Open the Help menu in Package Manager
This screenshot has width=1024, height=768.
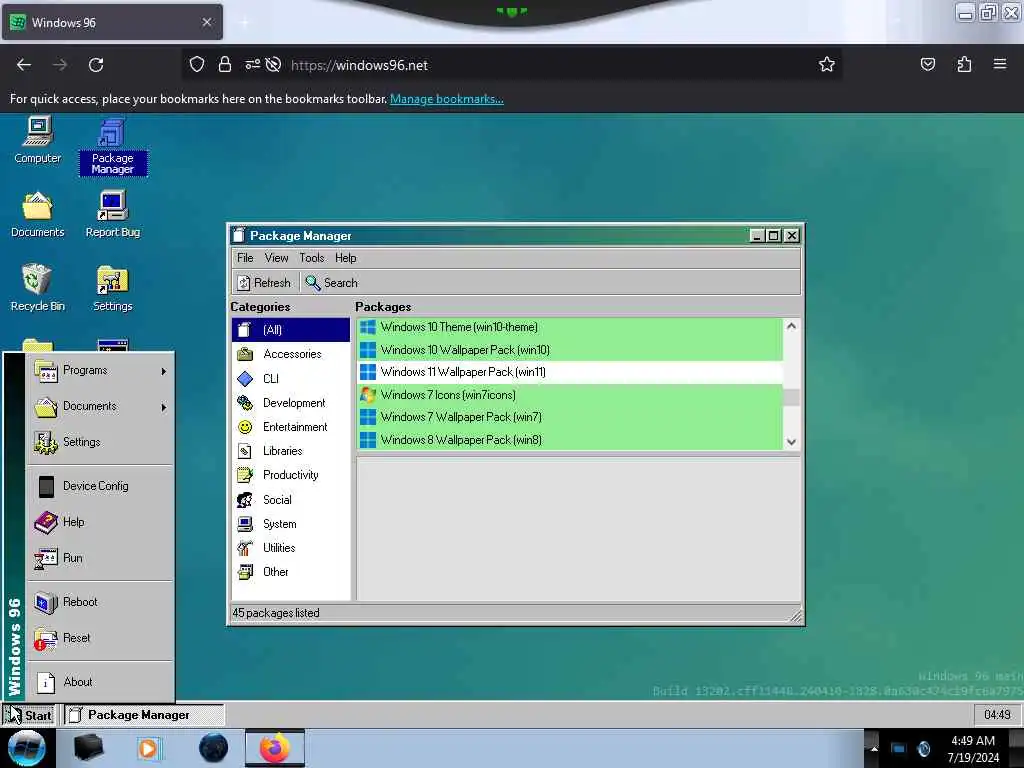point(345,258)
